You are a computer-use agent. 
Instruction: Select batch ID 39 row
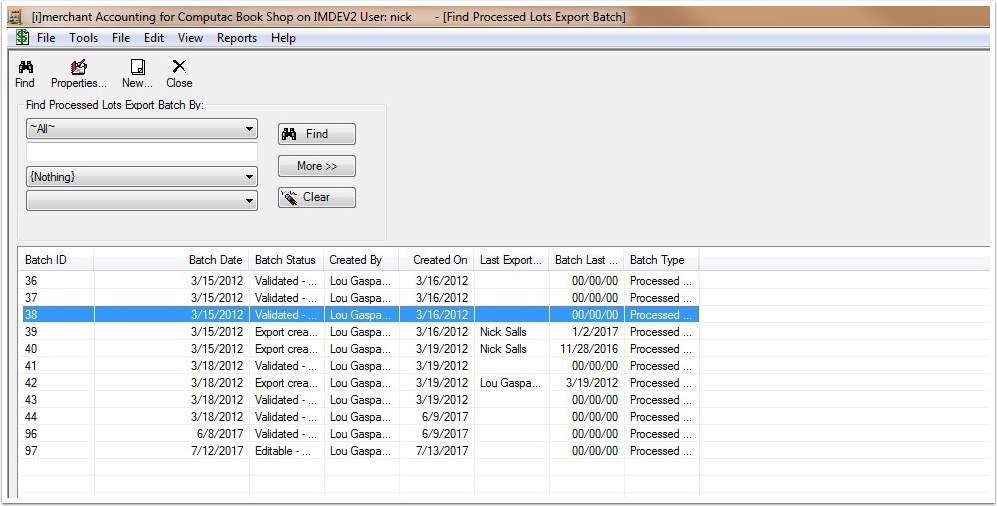360,332
